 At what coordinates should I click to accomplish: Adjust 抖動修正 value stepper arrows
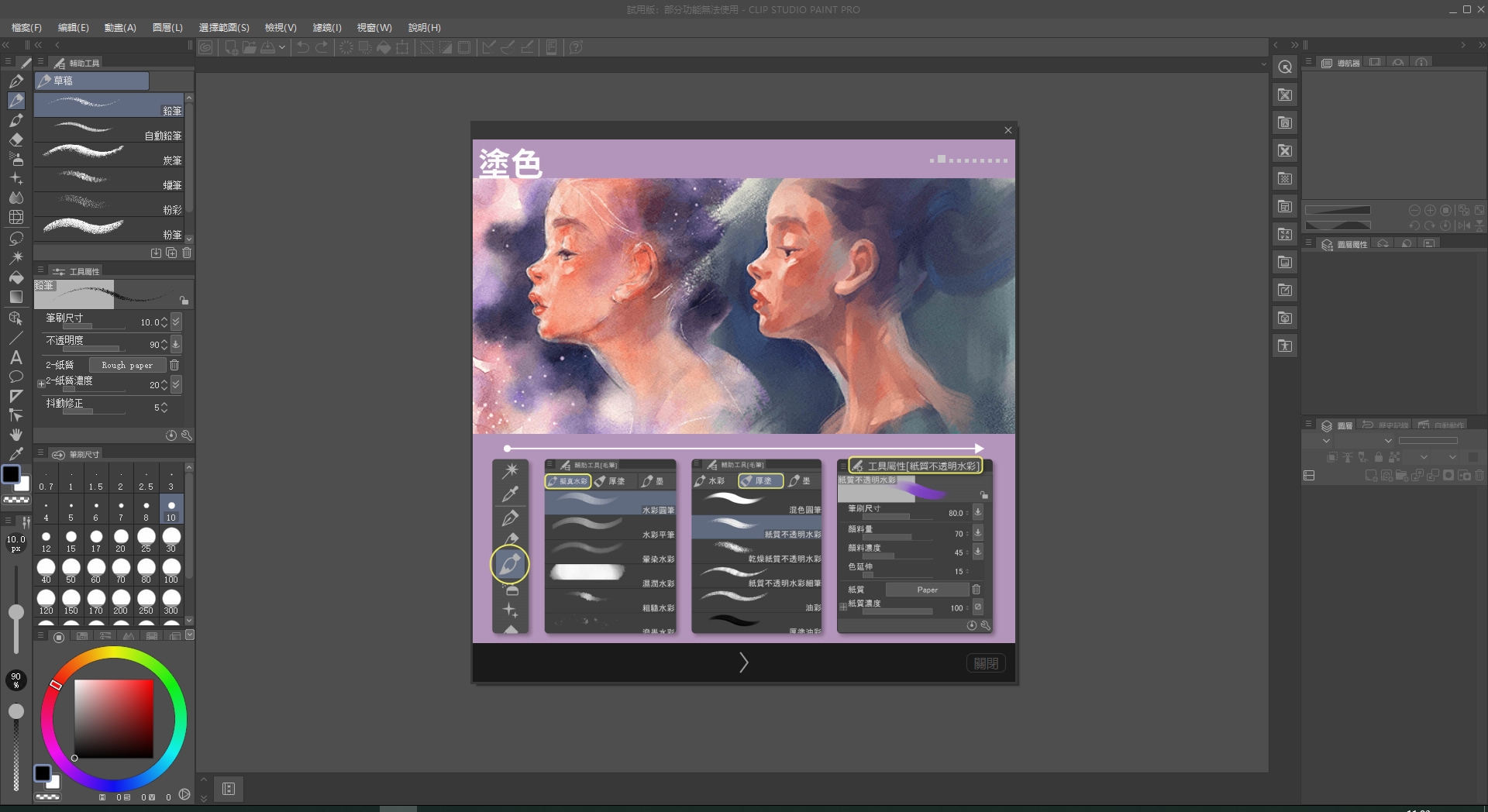tap(164, 408)
